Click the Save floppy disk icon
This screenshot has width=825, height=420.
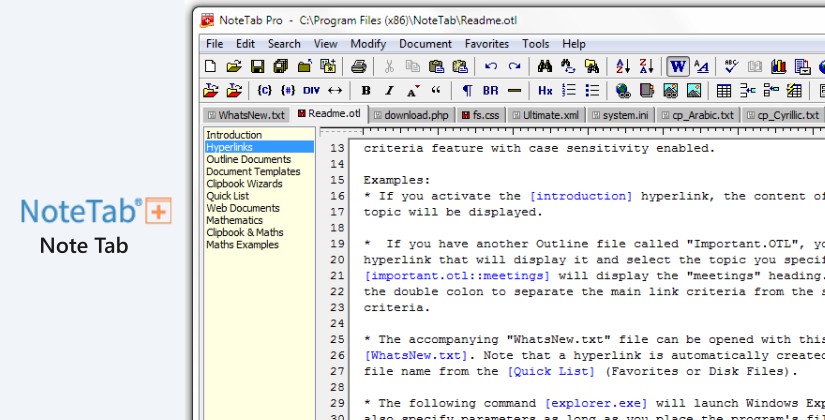click(x=257, y=67)
